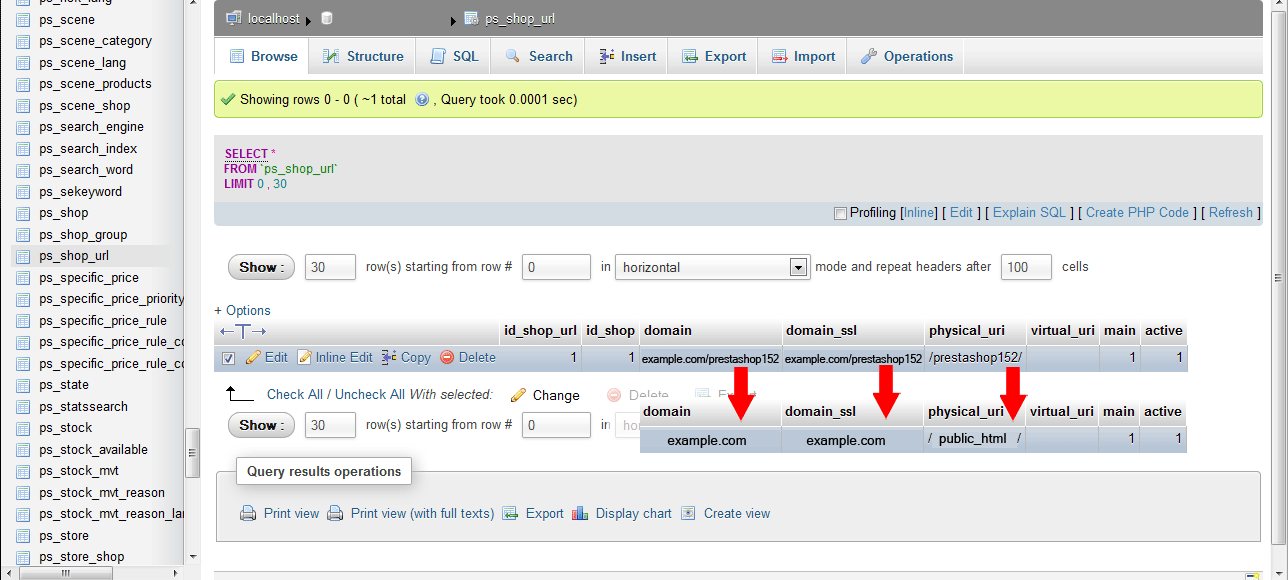1288x580 pixels.
Task: Enable the Profiling checkbox
Action: (840, 213)
